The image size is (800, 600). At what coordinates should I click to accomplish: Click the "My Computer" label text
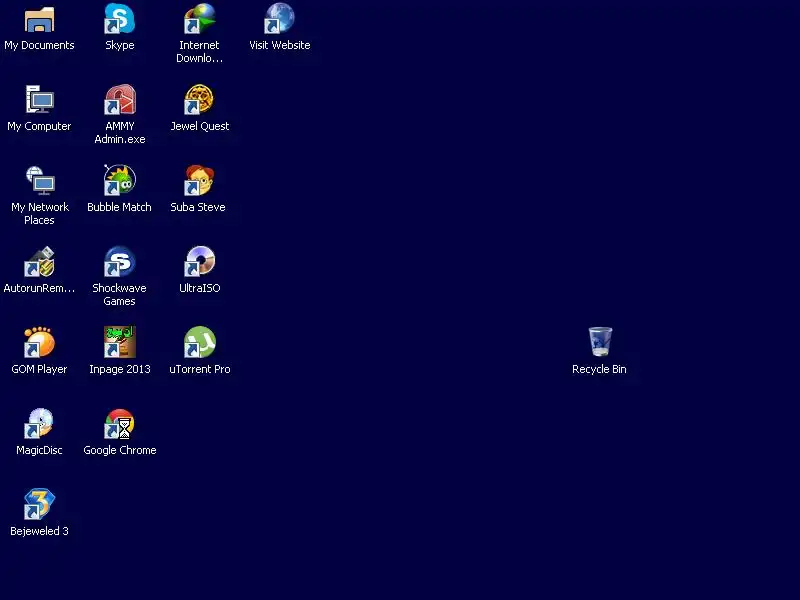tap(39, 127)
